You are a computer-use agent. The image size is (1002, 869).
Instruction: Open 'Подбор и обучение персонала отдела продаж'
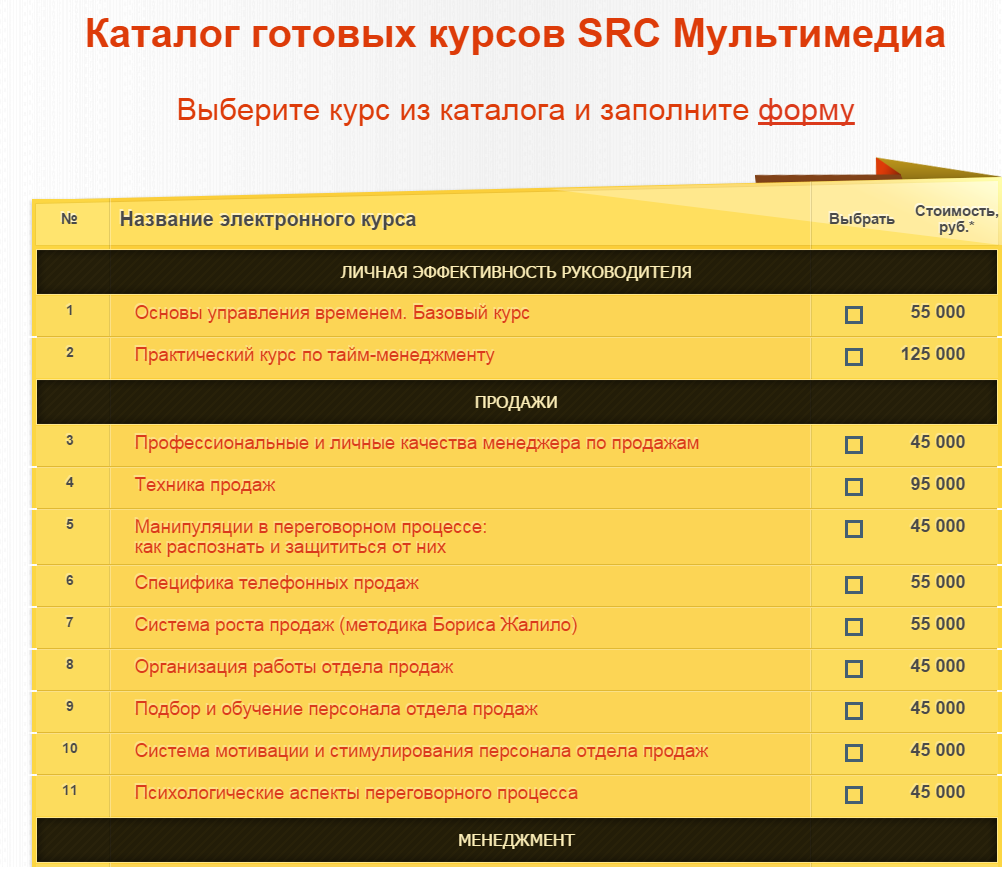336,709
